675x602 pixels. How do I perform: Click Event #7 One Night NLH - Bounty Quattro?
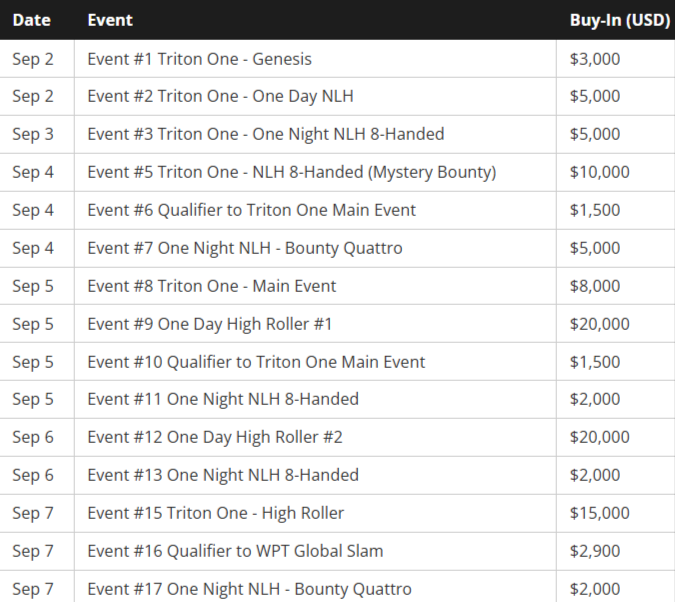(244, 249)
